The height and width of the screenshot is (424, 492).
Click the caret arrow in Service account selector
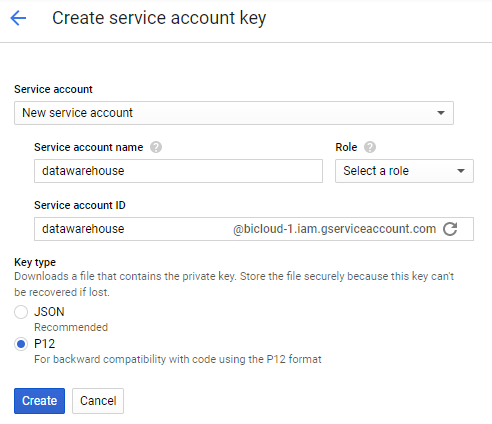pos(441,113)
